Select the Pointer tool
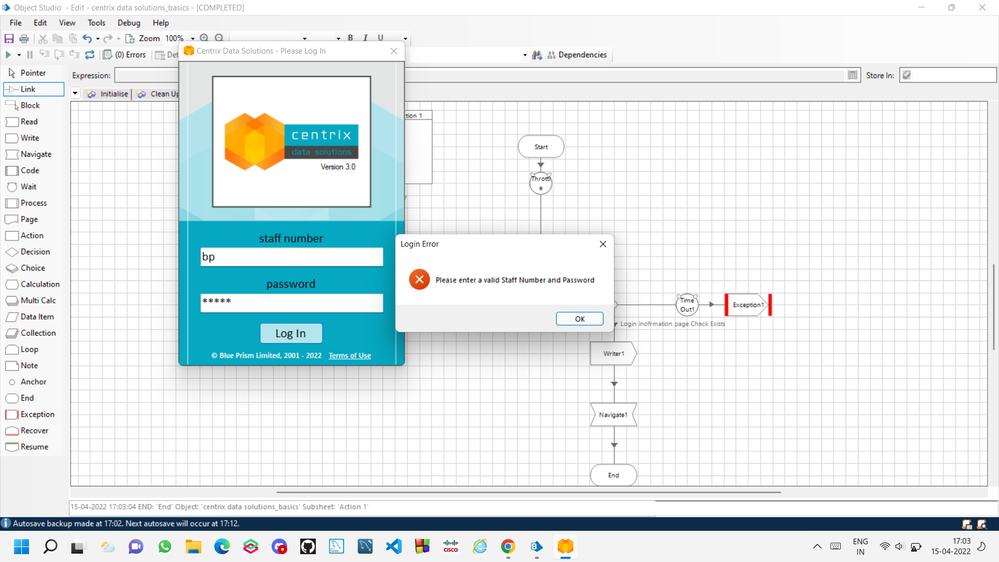999x562 pixels. coord(34,73)
